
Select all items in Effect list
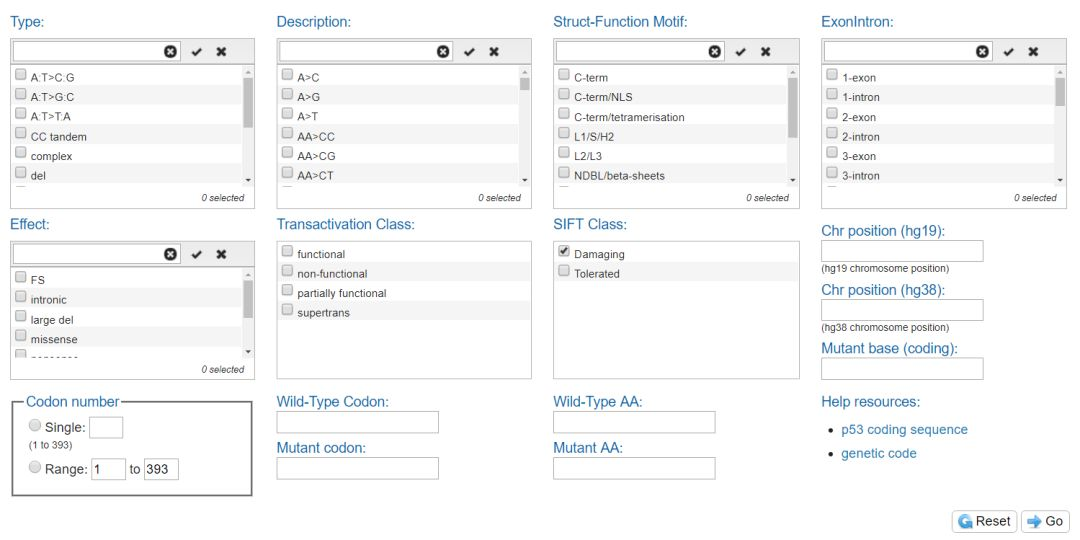197,254
